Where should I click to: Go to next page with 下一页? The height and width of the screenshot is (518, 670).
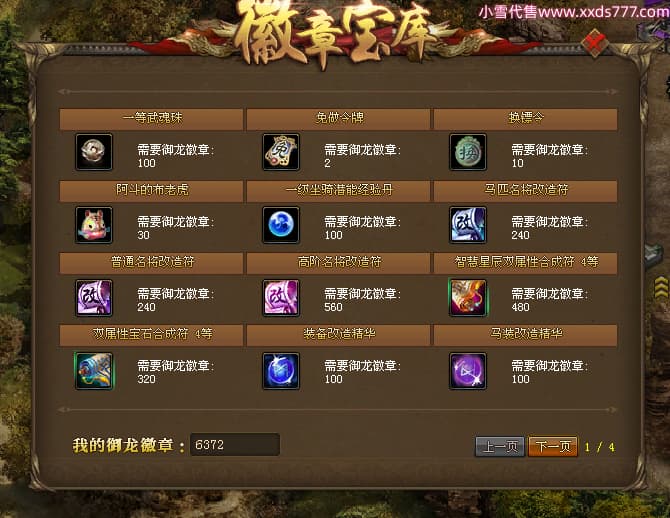553,447
